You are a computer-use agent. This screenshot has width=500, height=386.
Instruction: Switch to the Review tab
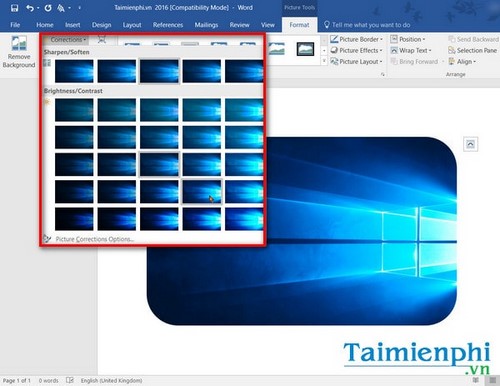[x=239, y=25]
